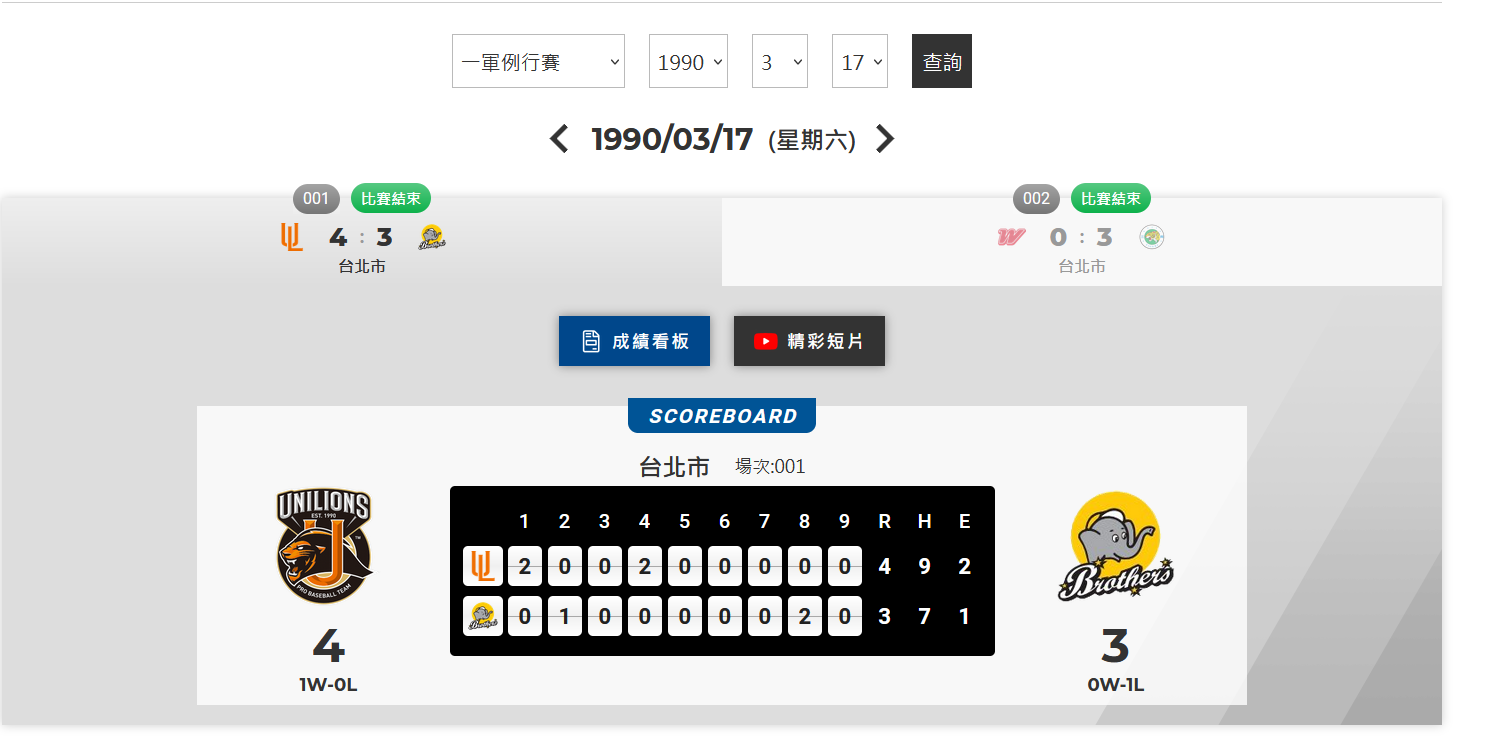
Task: Click Brothers logo in game 001 tab
Action: point(432,237)
